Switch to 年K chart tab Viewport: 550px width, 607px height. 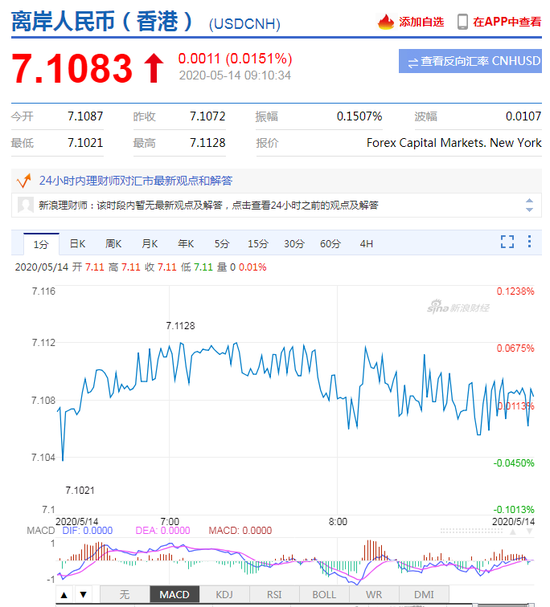point(186,244)
